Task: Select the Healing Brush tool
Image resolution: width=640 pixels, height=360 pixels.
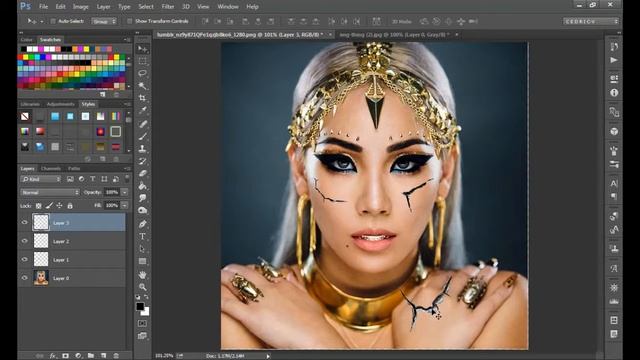Action: (142, 124)
